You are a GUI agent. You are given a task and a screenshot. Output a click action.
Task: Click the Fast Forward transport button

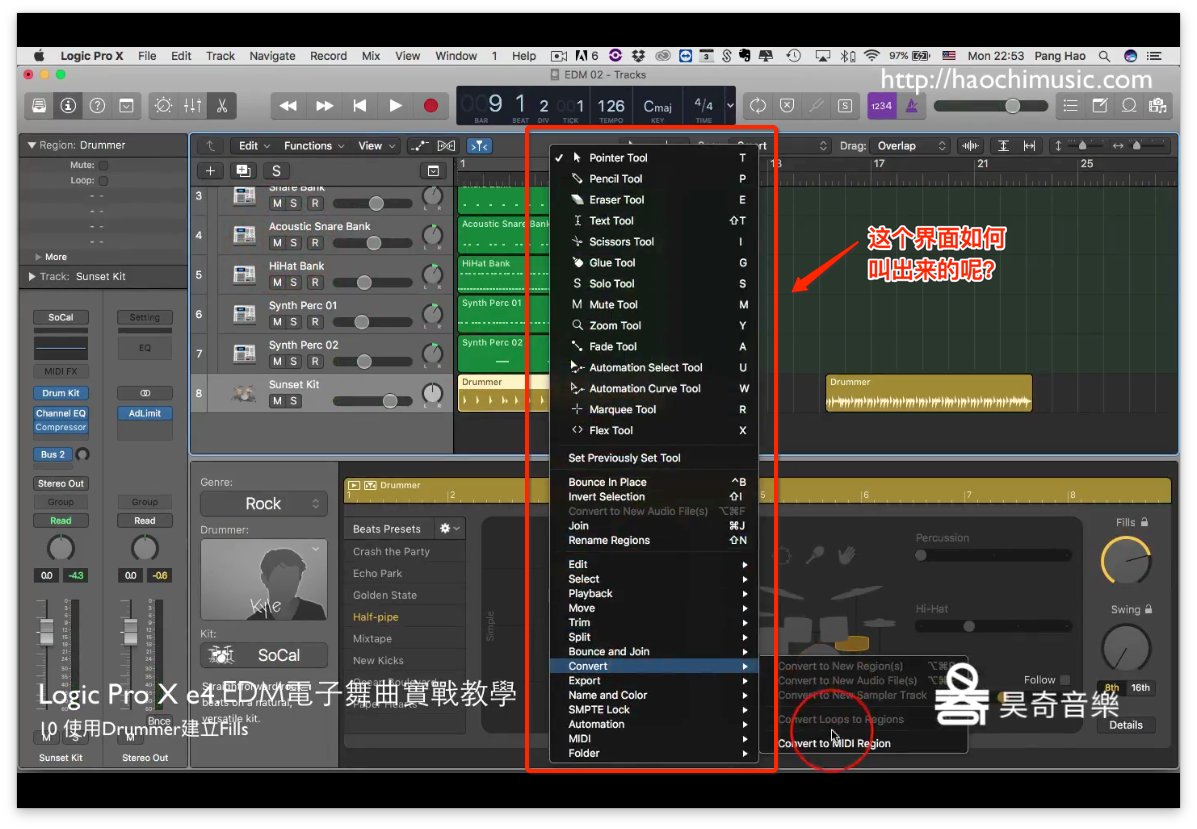coord(324,106)
